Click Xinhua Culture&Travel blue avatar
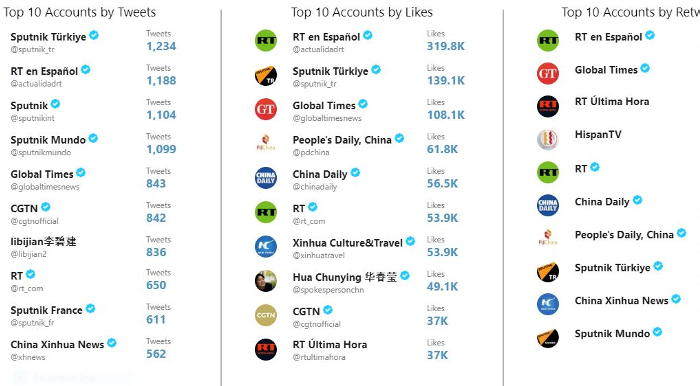This screenshot has height=386, width=700. pyautogui.click(x=266, y=247)
